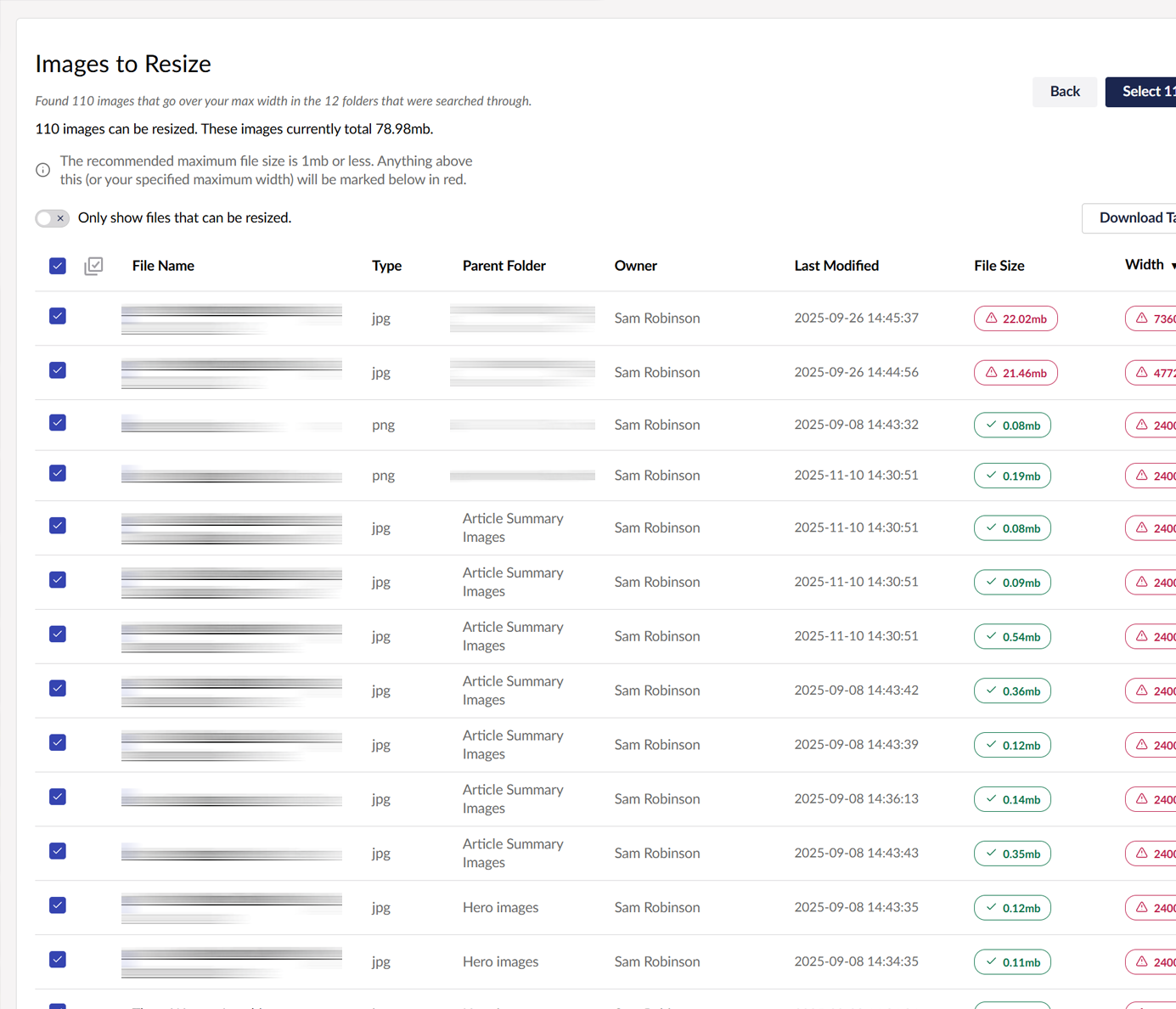Click the Select images primary button
The image size is (1176, 1009).
tap(1144, 92)
